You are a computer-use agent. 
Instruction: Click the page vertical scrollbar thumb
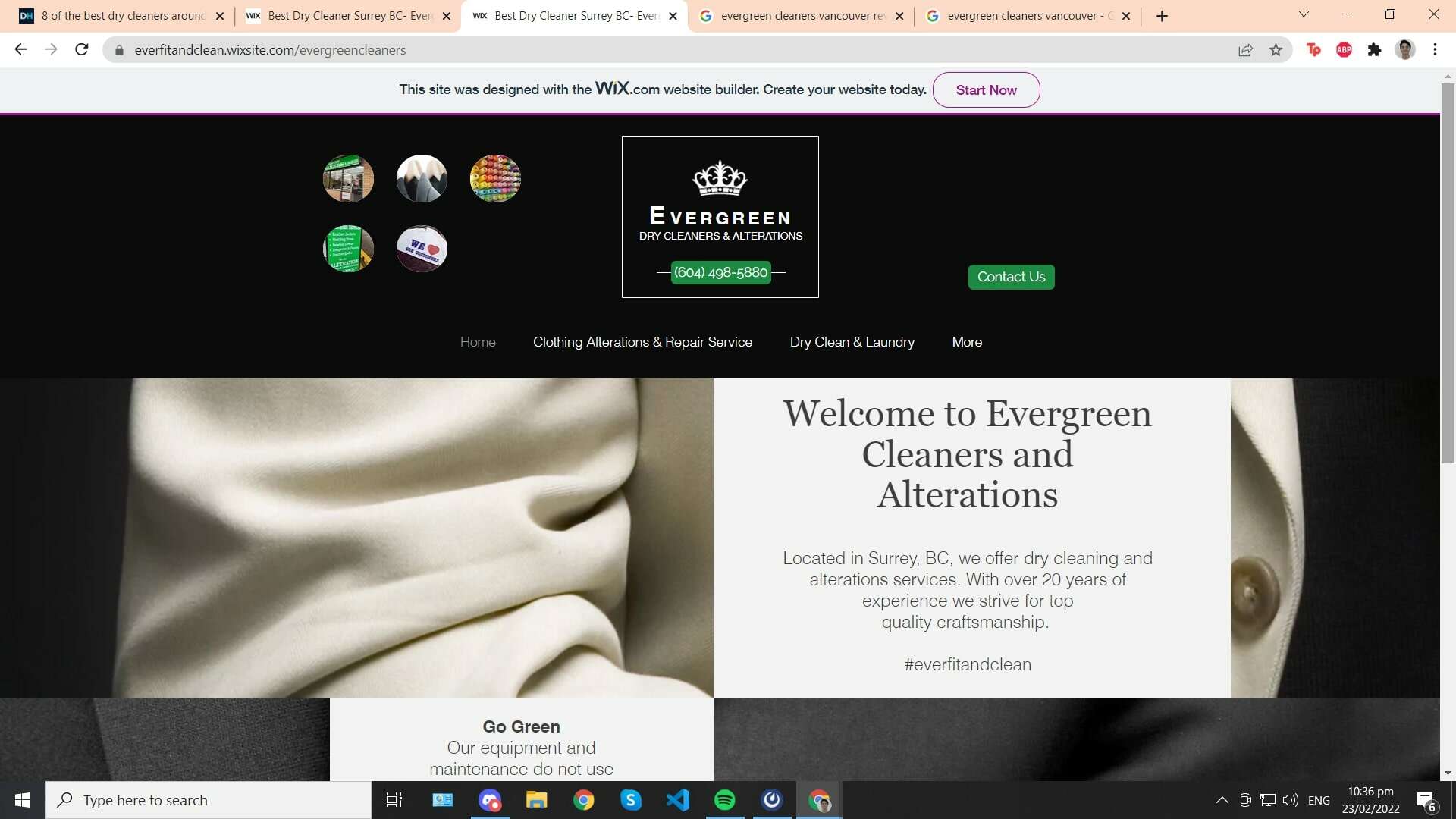coord(1448,273)
